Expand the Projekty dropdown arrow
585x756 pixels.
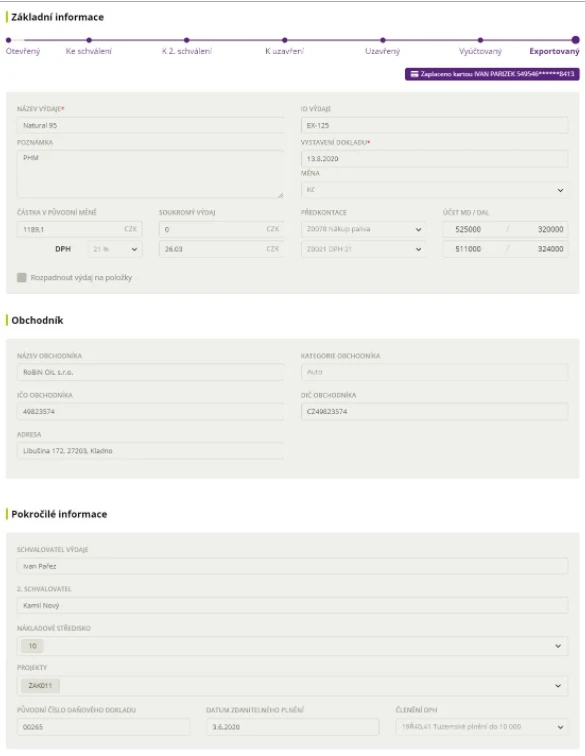558,686
